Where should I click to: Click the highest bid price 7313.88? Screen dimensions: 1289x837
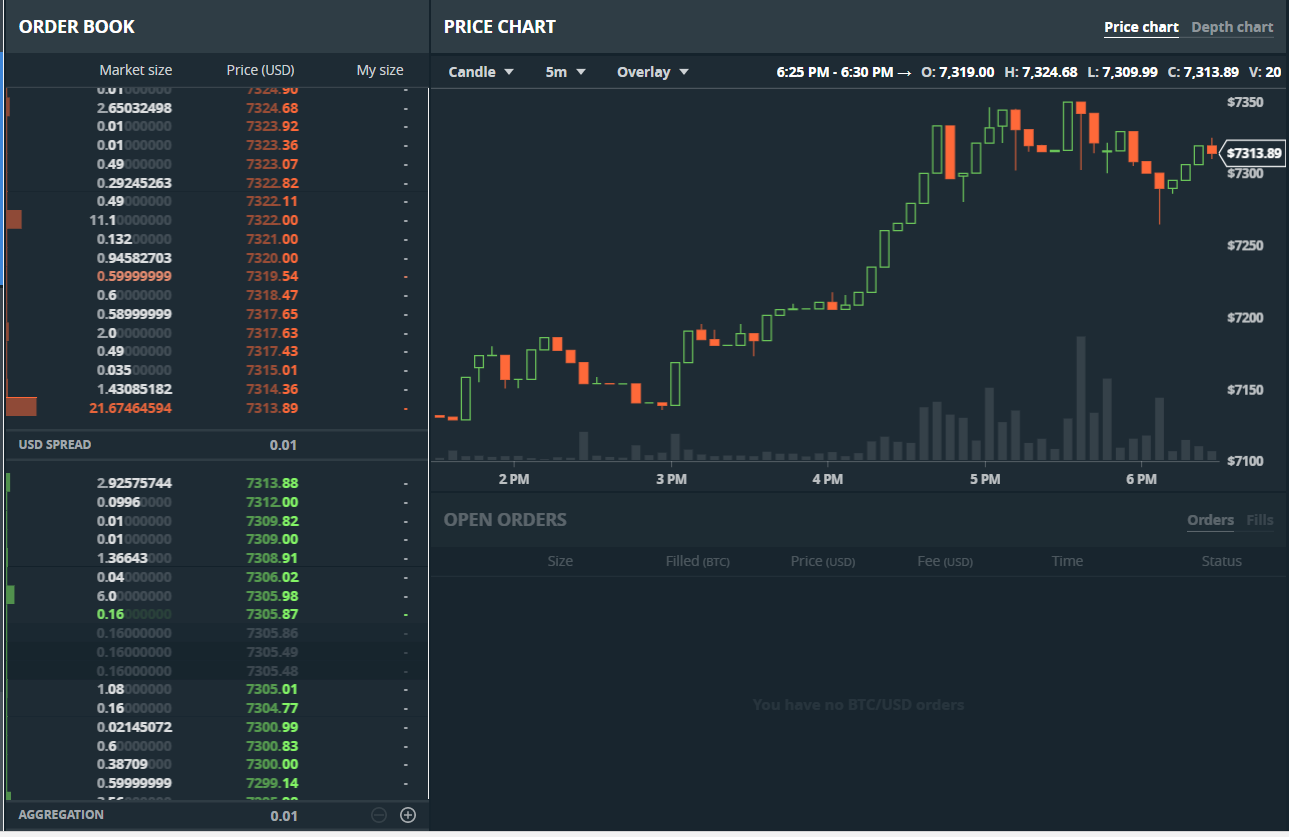(x=272, y=483)
